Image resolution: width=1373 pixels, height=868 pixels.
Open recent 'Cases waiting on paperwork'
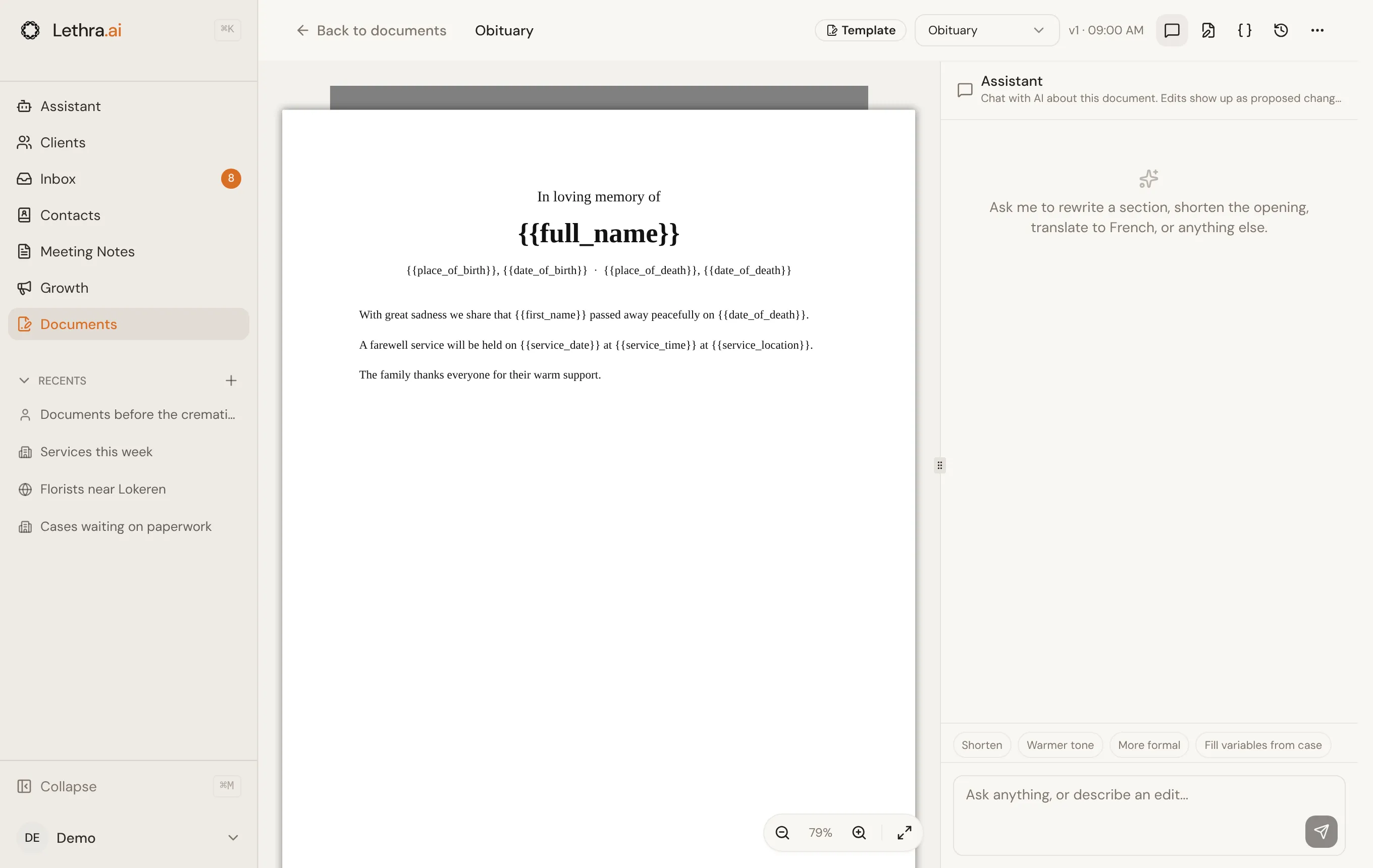[x=129, y=527]
